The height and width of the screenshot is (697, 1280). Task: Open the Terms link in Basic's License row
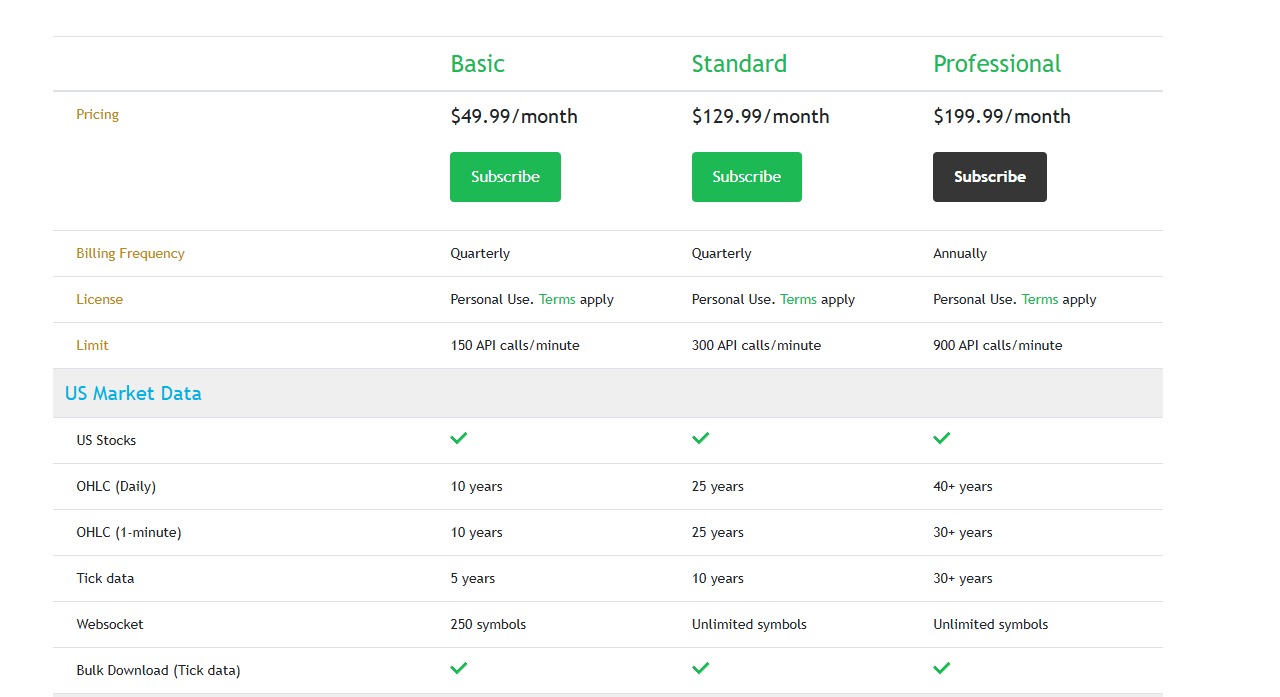[x=557, y=299]
